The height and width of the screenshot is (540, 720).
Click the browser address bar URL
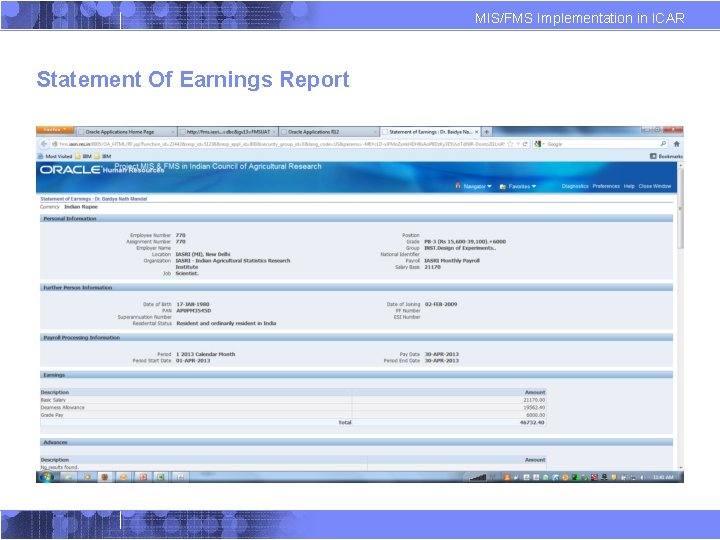pos(281,144)
